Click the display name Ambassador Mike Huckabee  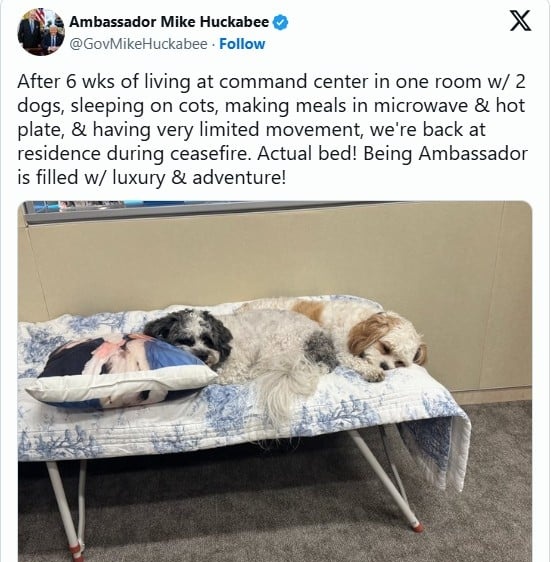pyautogui.click(x=169, y=22)
